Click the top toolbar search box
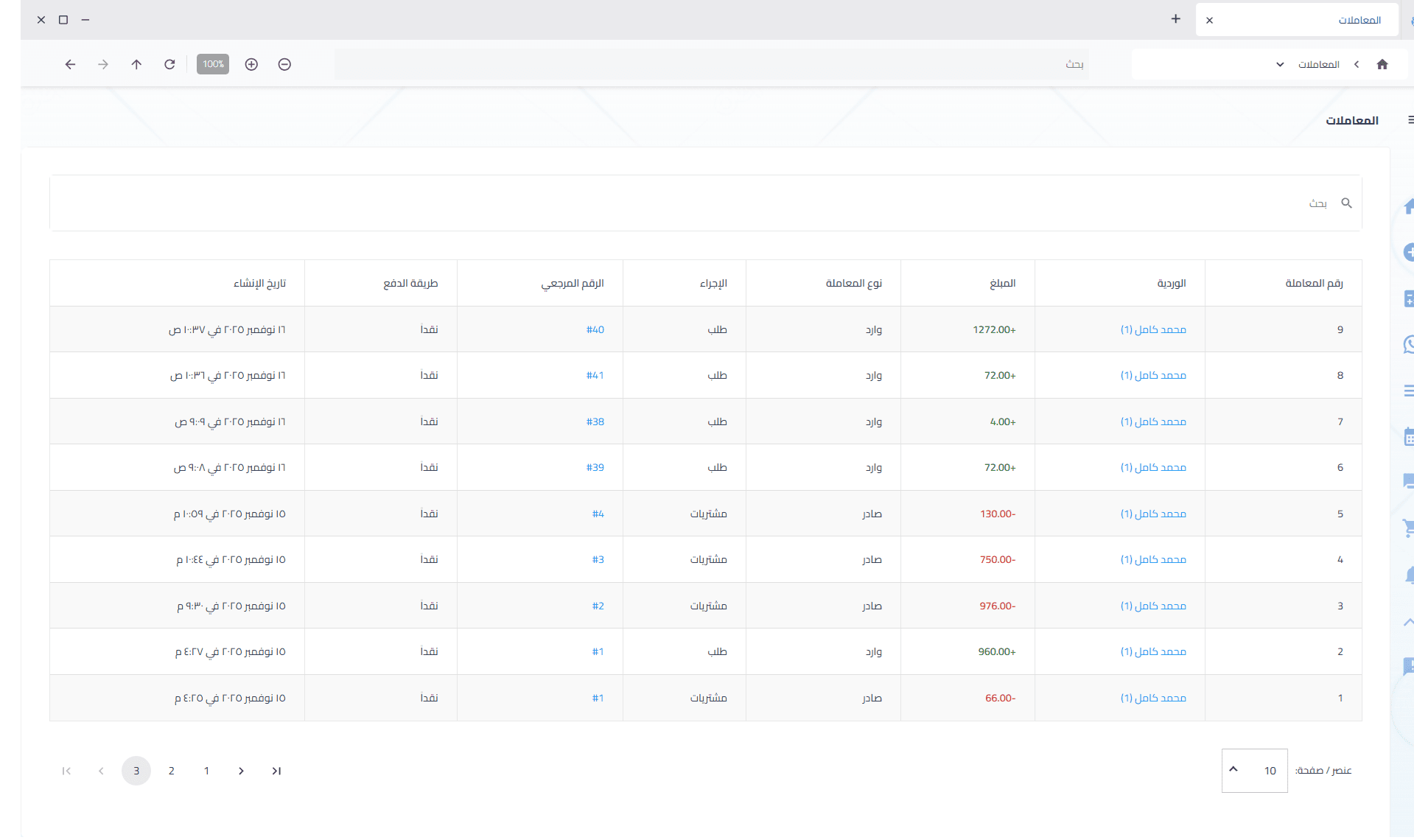The image size is (1414, 840). click(x=711, y=65)
